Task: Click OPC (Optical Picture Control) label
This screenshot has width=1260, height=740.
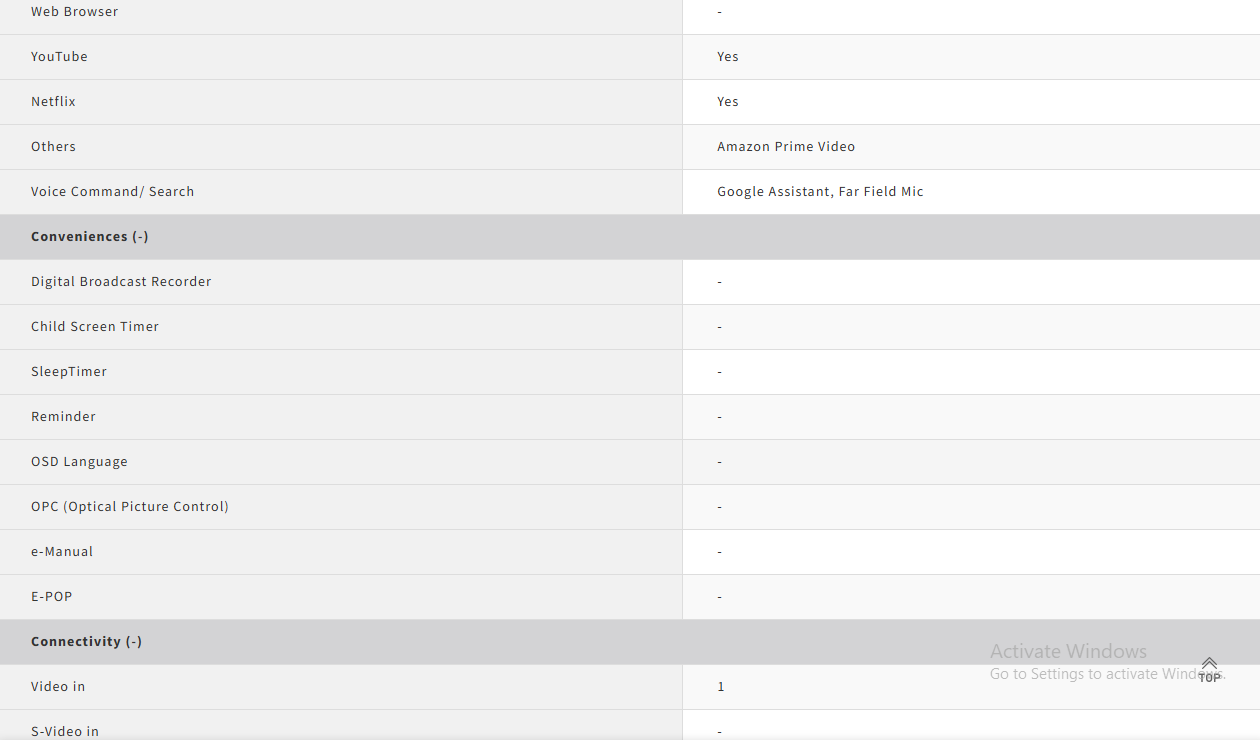Action: tap(130, 507)
